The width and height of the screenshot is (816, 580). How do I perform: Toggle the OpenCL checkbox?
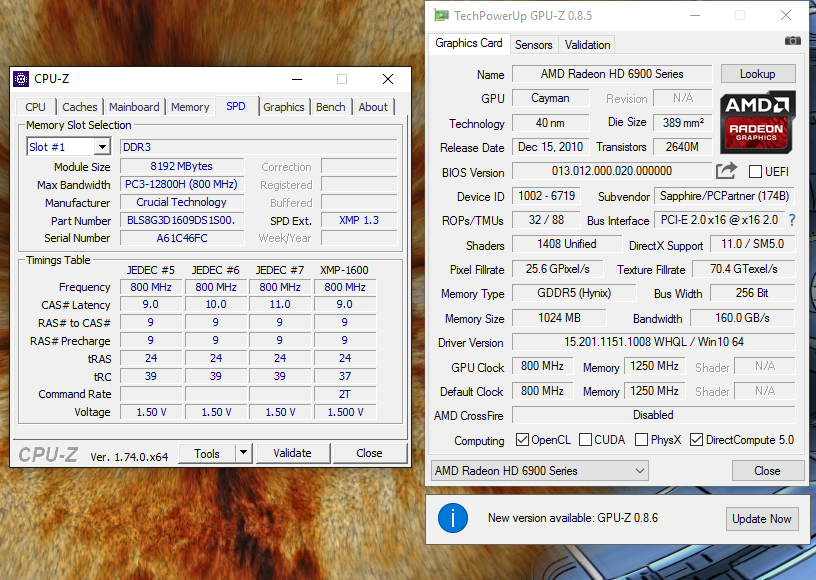pos(522,440)
